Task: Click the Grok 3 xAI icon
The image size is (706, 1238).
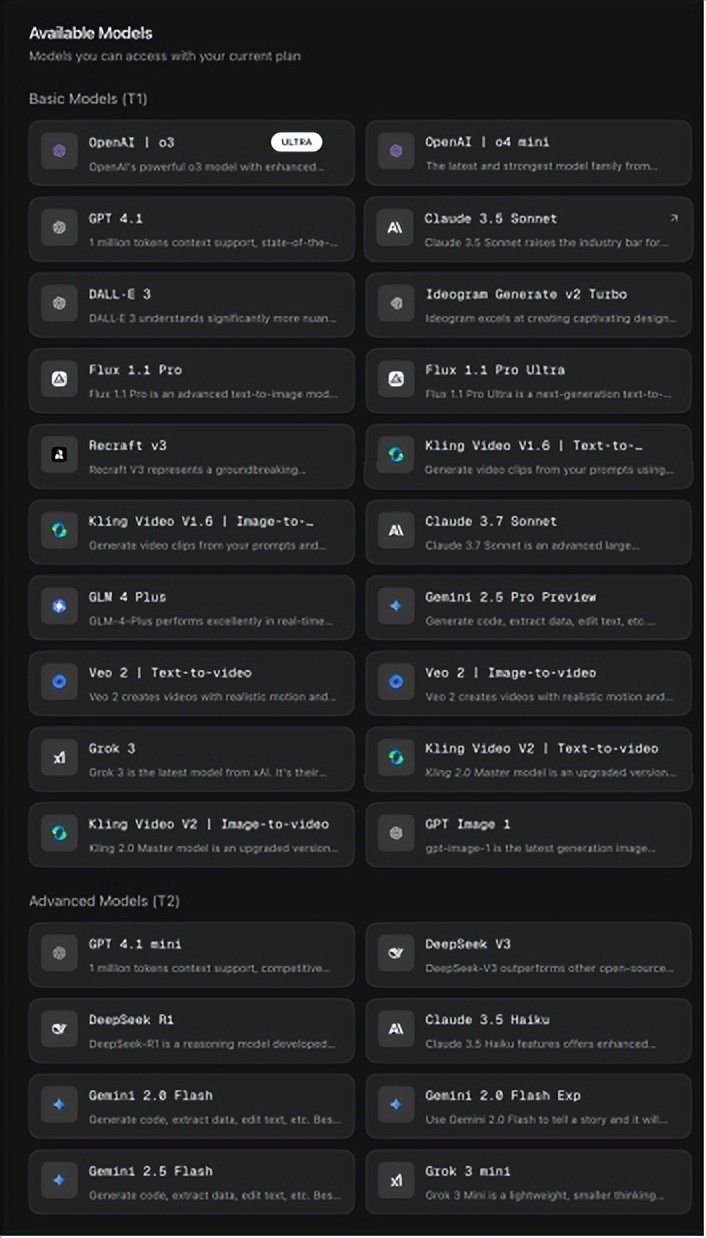Action: pyautogui.click(x=59, y=758)
